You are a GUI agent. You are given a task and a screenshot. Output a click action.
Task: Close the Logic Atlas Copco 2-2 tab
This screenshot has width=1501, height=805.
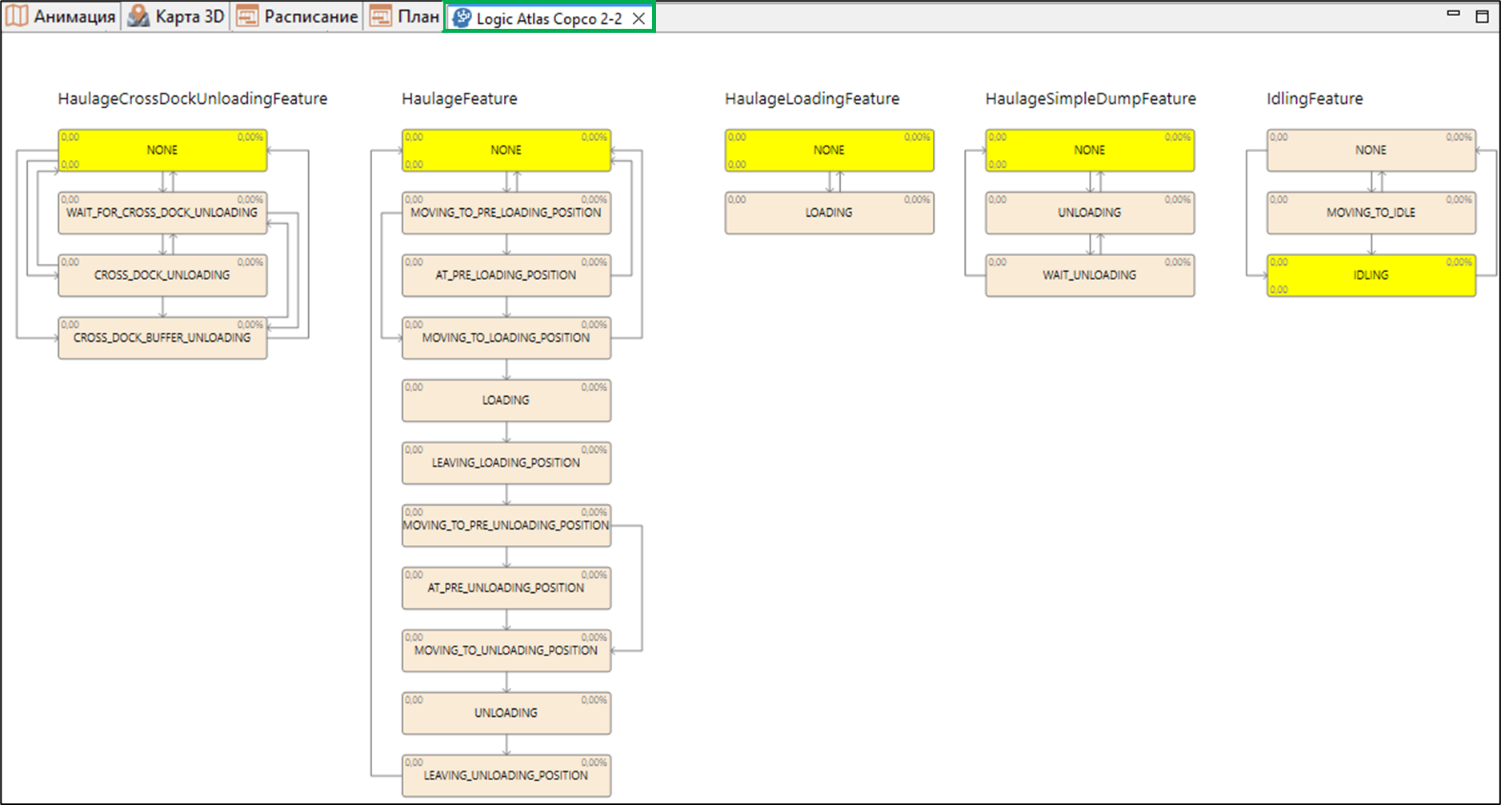pos(638,18)
